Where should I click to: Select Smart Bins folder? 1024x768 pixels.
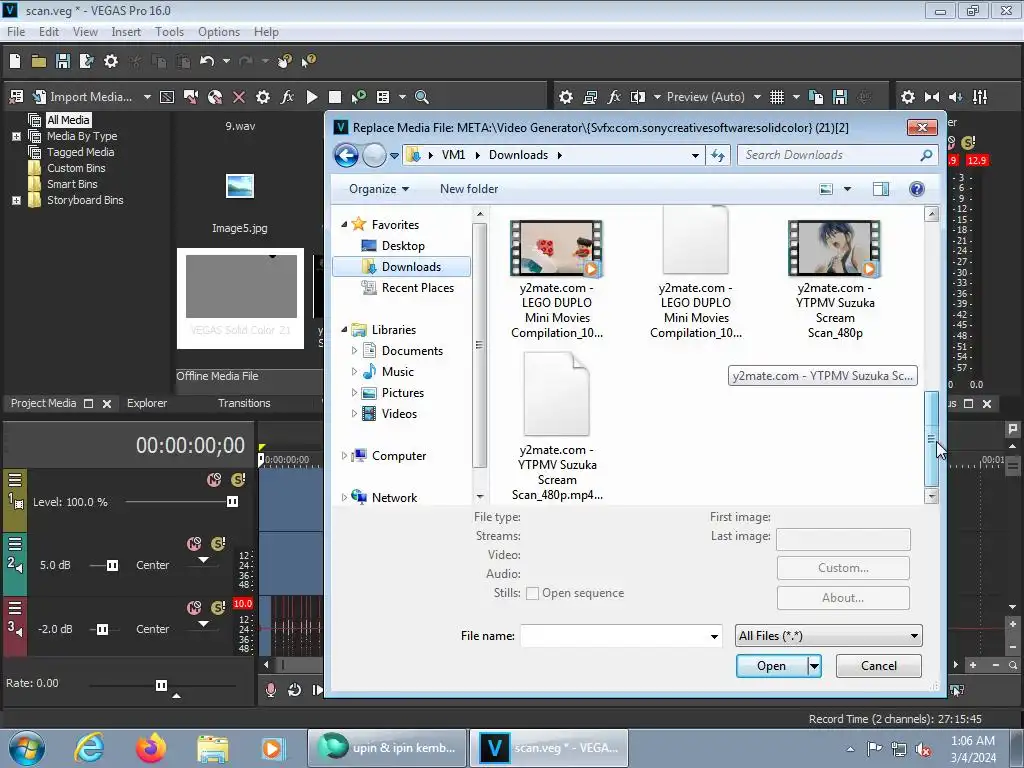point(72,184)
